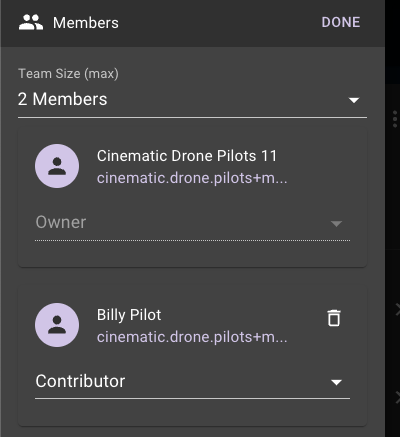The height and width of the screenshot is (437, 400).
Task: Finish editing with the DONE button
Action: (x=341, y=23)
